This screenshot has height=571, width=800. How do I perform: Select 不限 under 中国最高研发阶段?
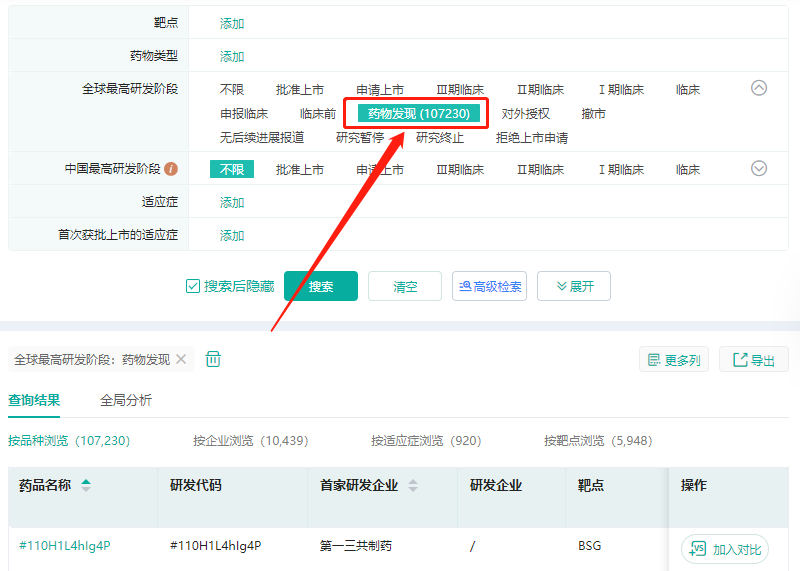coord(232,169)
